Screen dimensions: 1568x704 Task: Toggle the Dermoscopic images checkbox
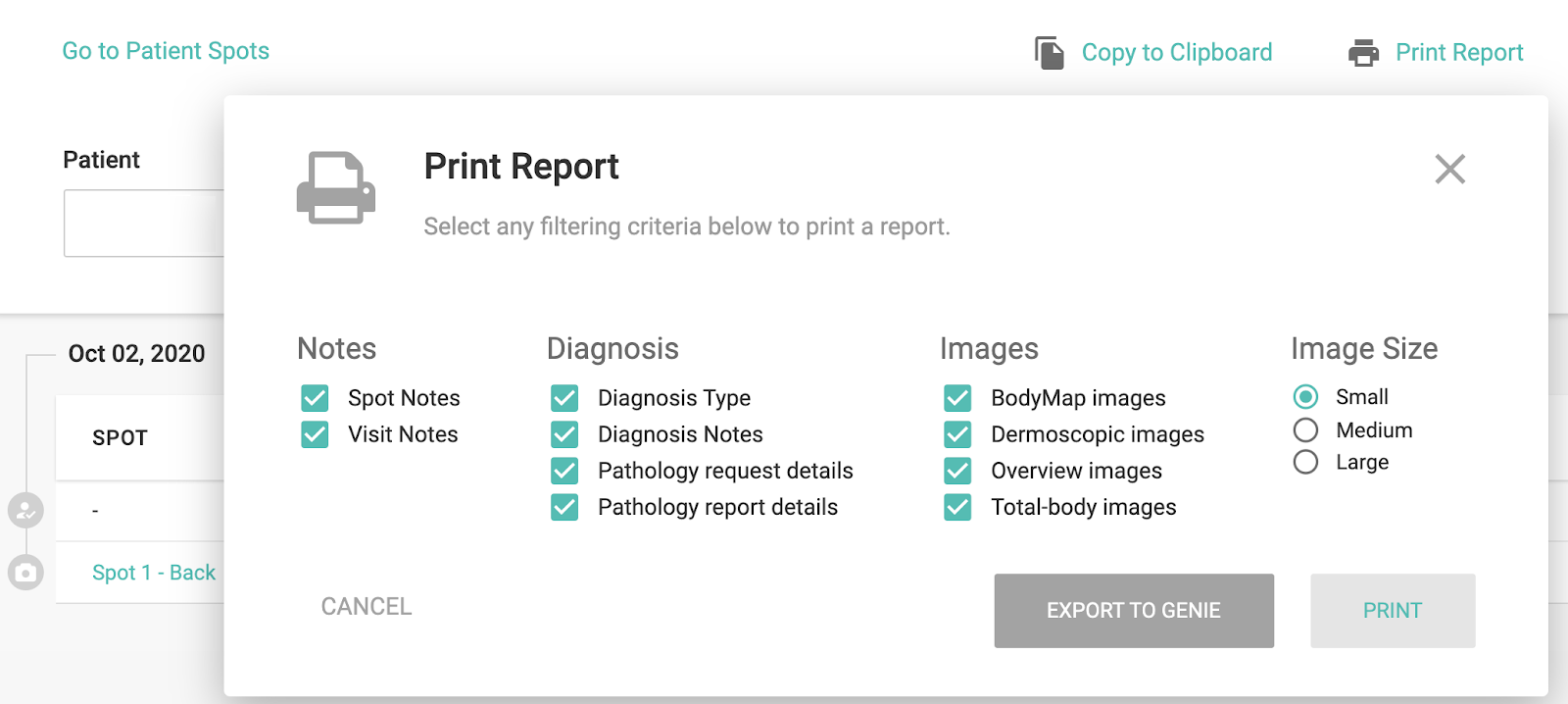957,434
